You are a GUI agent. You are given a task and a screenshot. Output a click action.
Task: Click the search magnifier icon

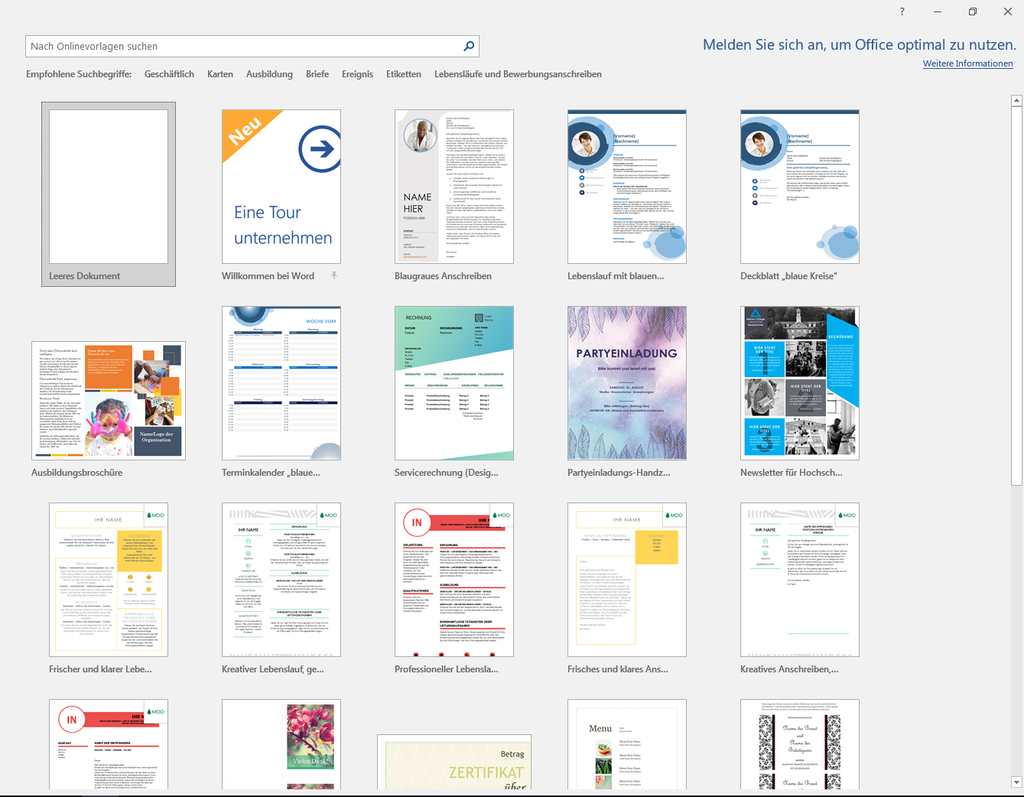pyautogui.click(x=468, y=46)
